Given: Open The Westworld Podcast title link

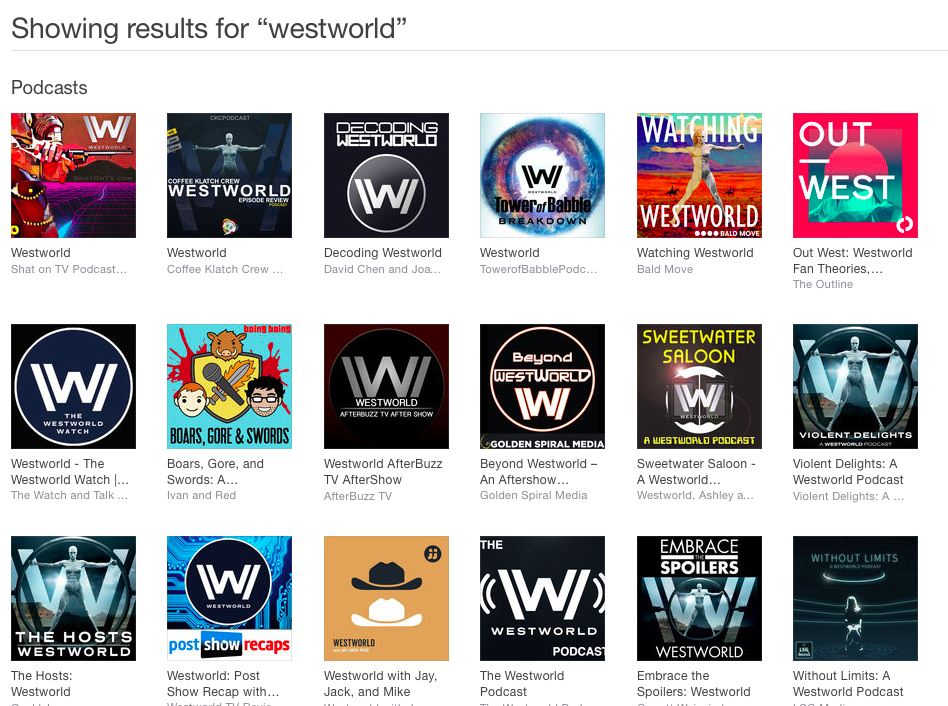Looking at the screenshot, I should pyautogui.click(x=522, y=684).
